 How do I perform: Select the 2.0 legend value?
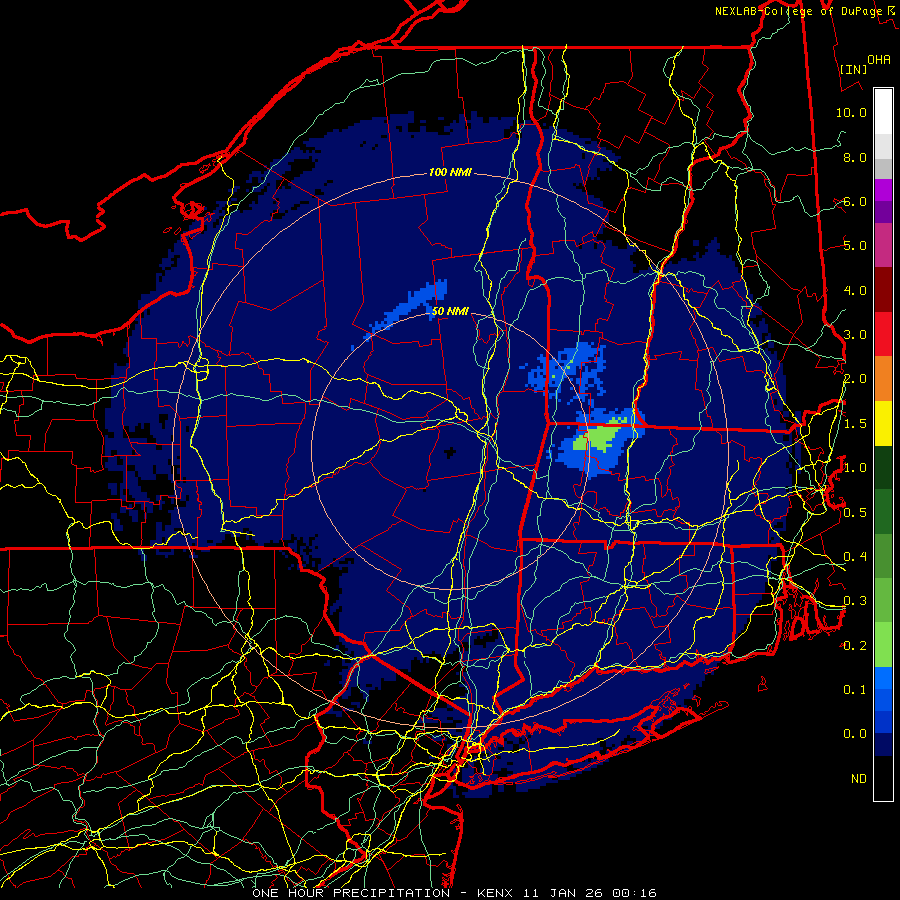(855, 379)
